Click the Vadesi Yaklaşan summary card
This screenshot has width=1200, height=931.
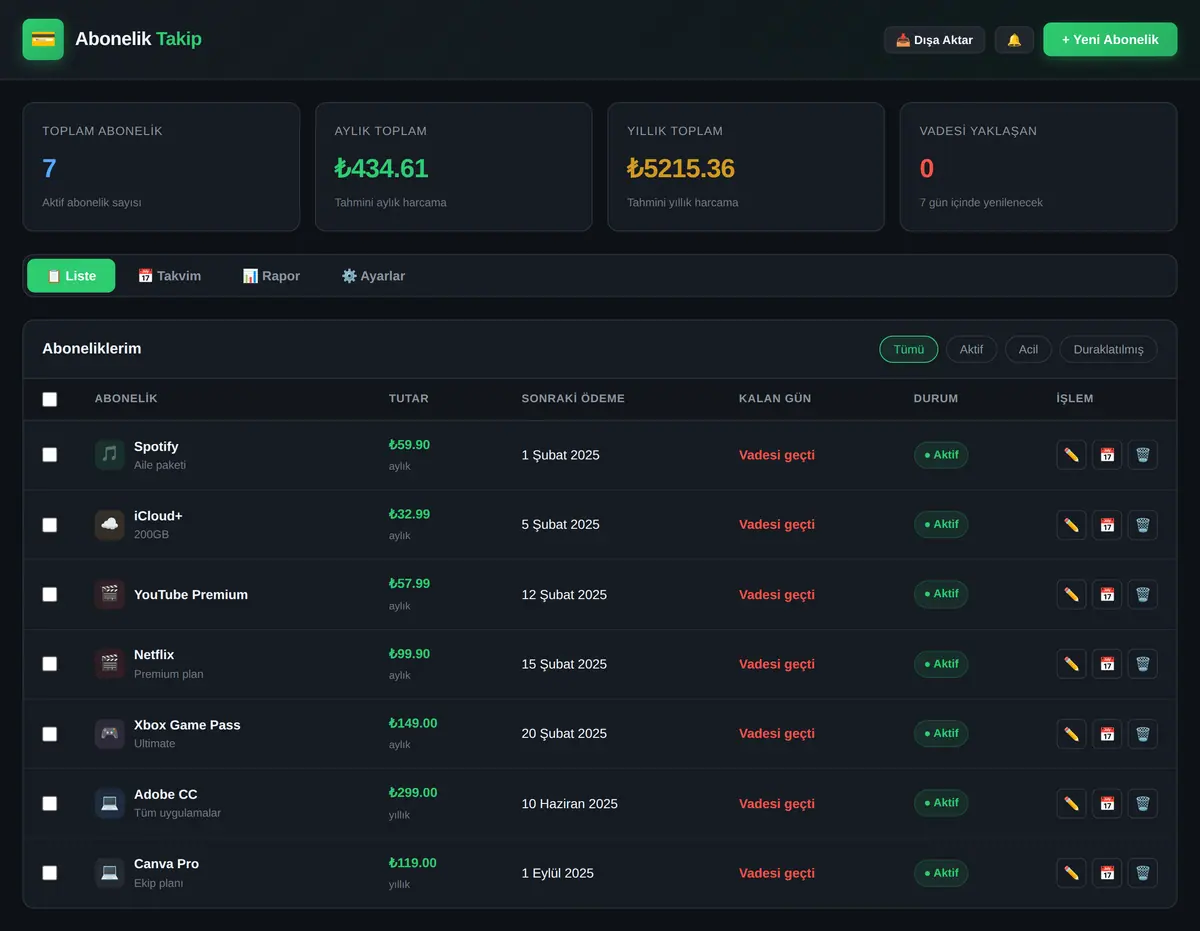click(x=1038, y=167)
